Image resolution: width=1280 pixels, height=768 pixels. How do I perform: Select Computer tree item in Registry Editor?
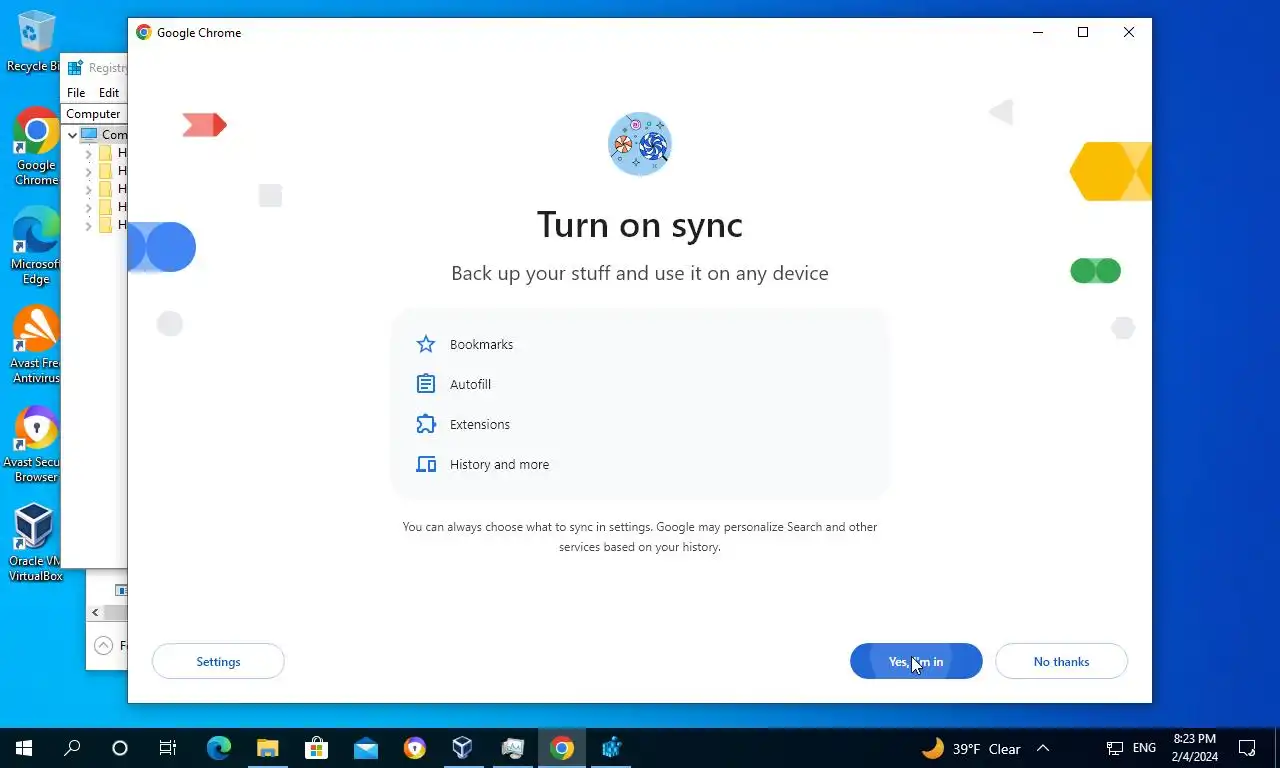click(104, 134)
